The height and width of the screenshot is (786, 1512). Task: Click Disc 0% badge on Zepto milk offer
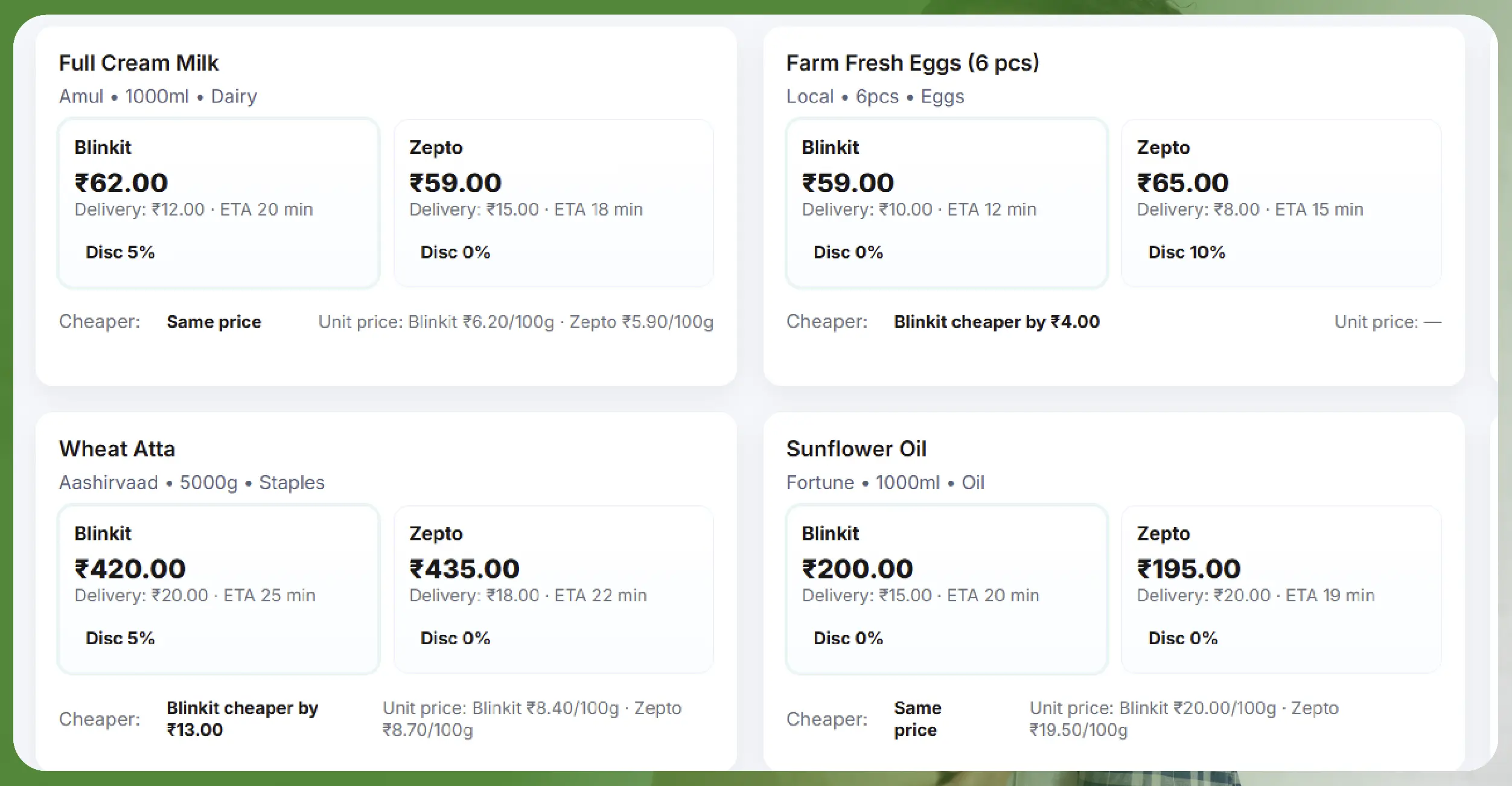tap(455, 252)
